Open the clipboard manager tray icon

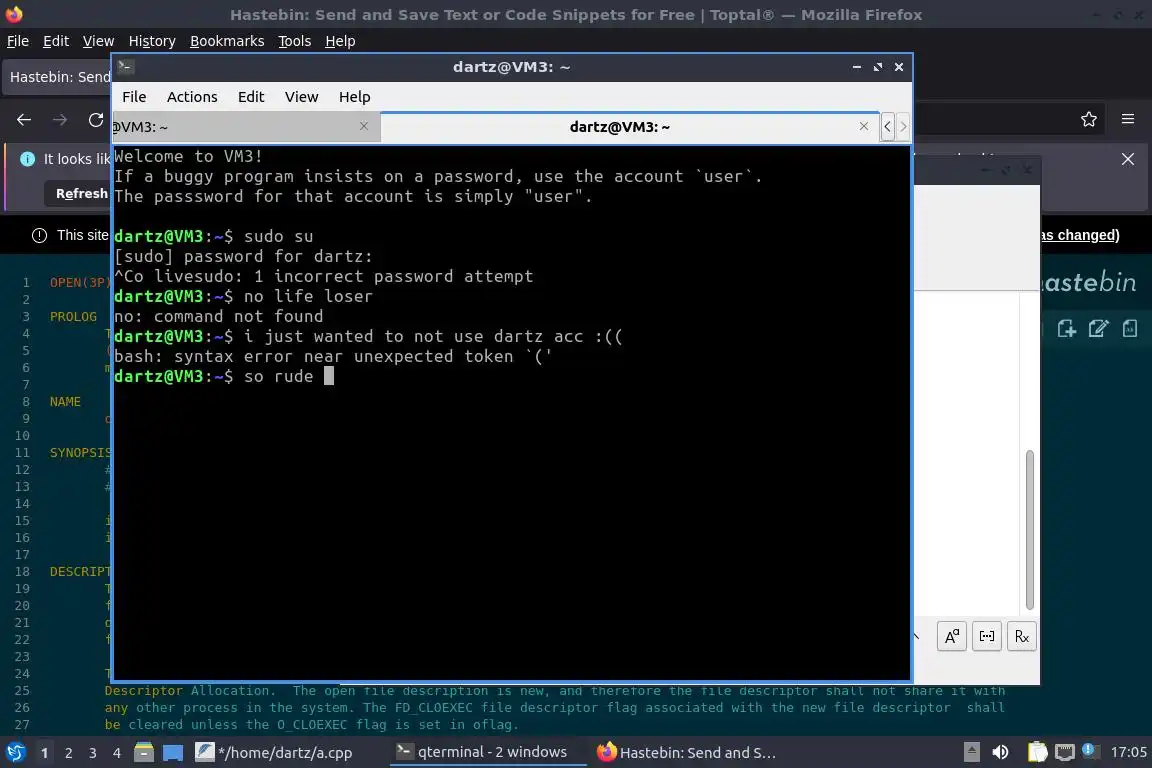(x=1037, y=753)
